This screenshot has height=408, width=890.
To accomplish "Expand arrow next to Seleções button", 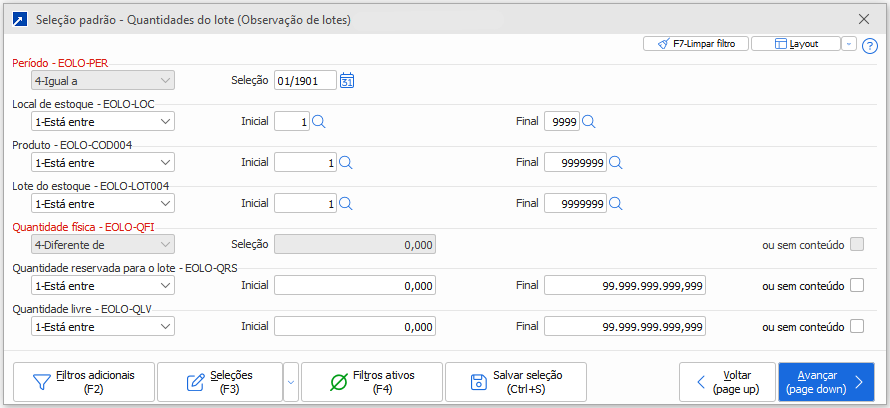I will point(291,382).
